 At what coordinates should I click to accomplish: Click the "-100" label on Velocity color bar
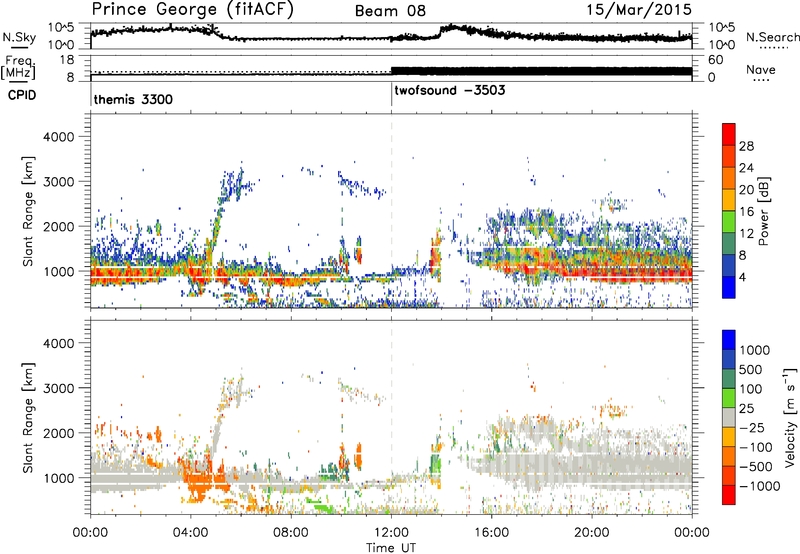(x=756, y=447)
